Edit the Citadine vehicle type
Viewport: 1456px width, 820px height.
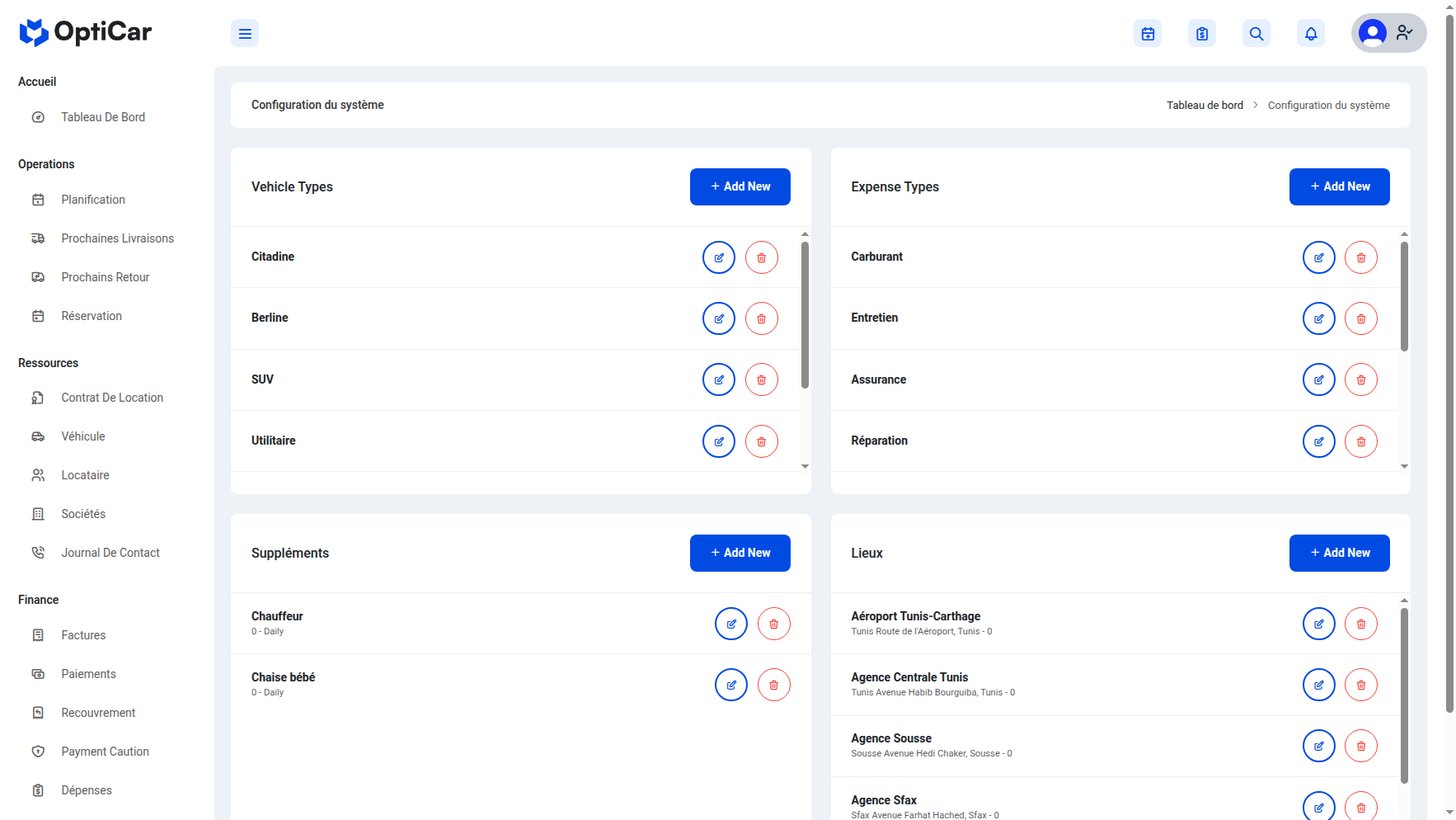pos(719,257)
